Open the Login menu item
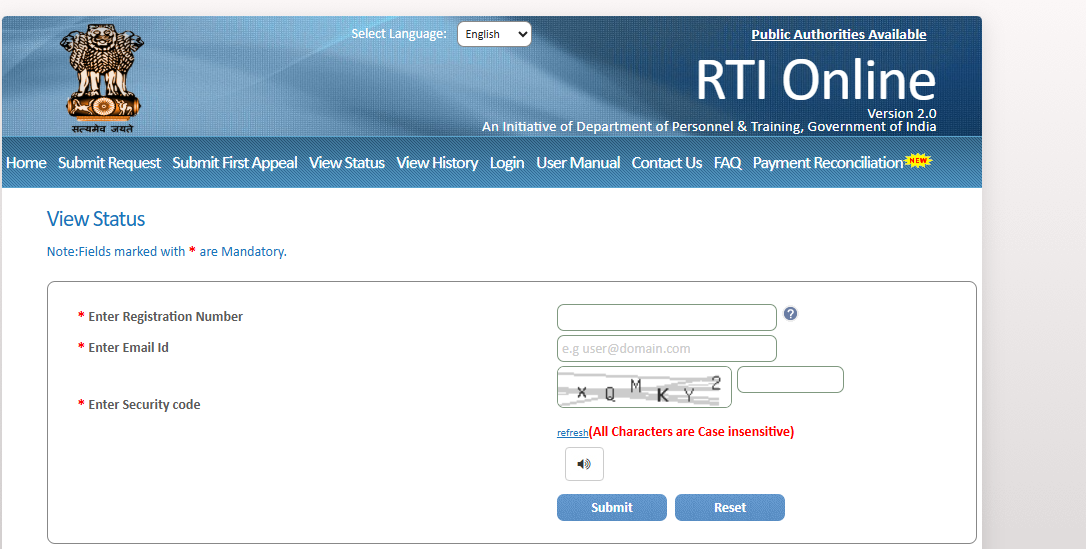 point(507,163)
